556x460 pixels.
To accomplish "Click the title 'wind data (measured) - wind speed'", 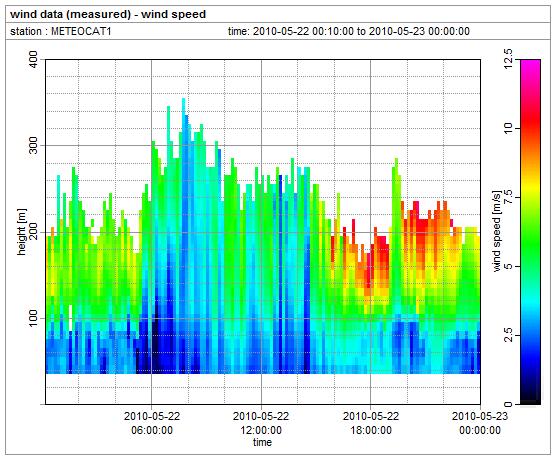I will pos(108,14).
